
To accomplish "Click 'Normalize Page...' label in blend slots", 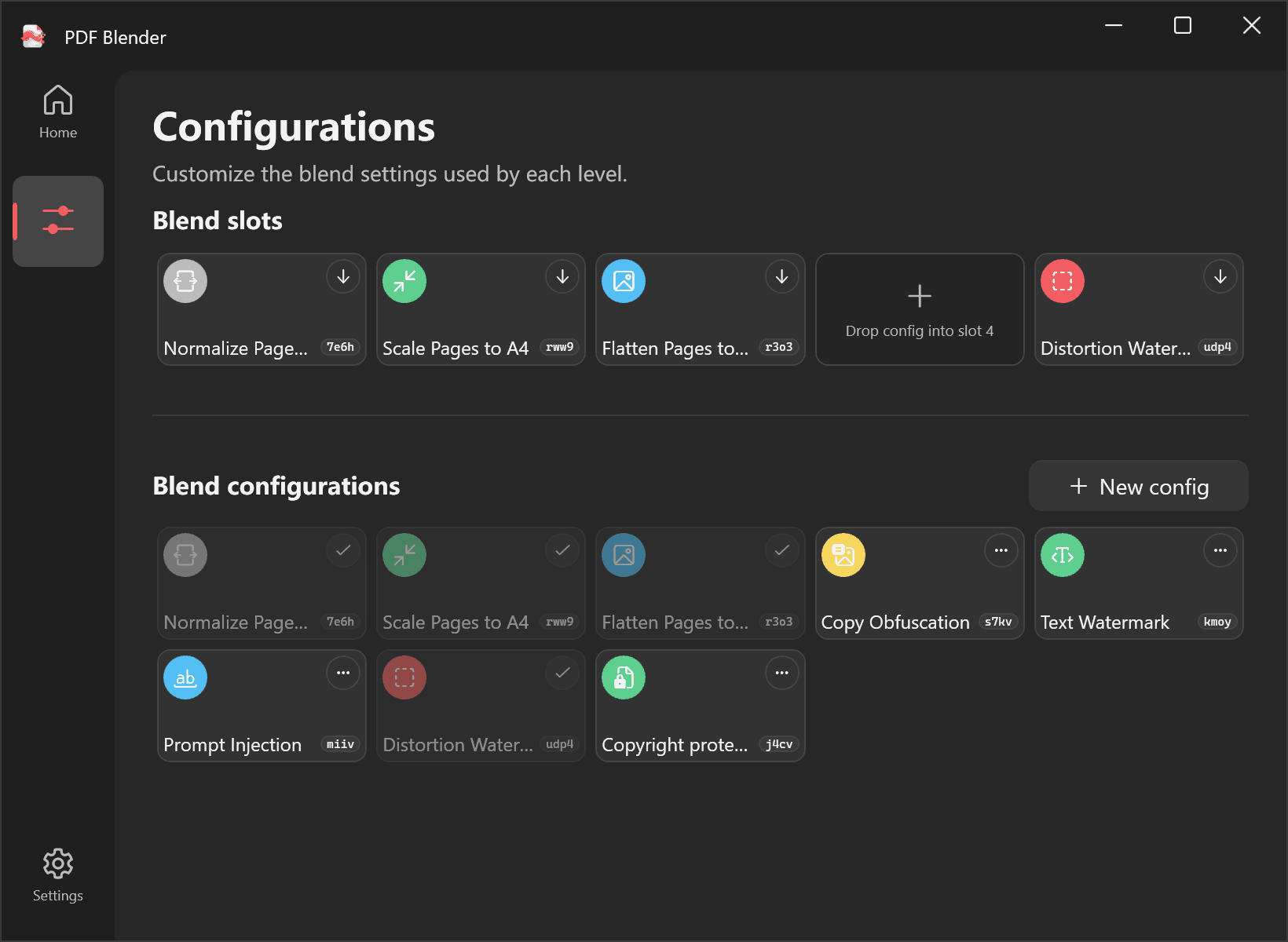I will pos(236,349).
